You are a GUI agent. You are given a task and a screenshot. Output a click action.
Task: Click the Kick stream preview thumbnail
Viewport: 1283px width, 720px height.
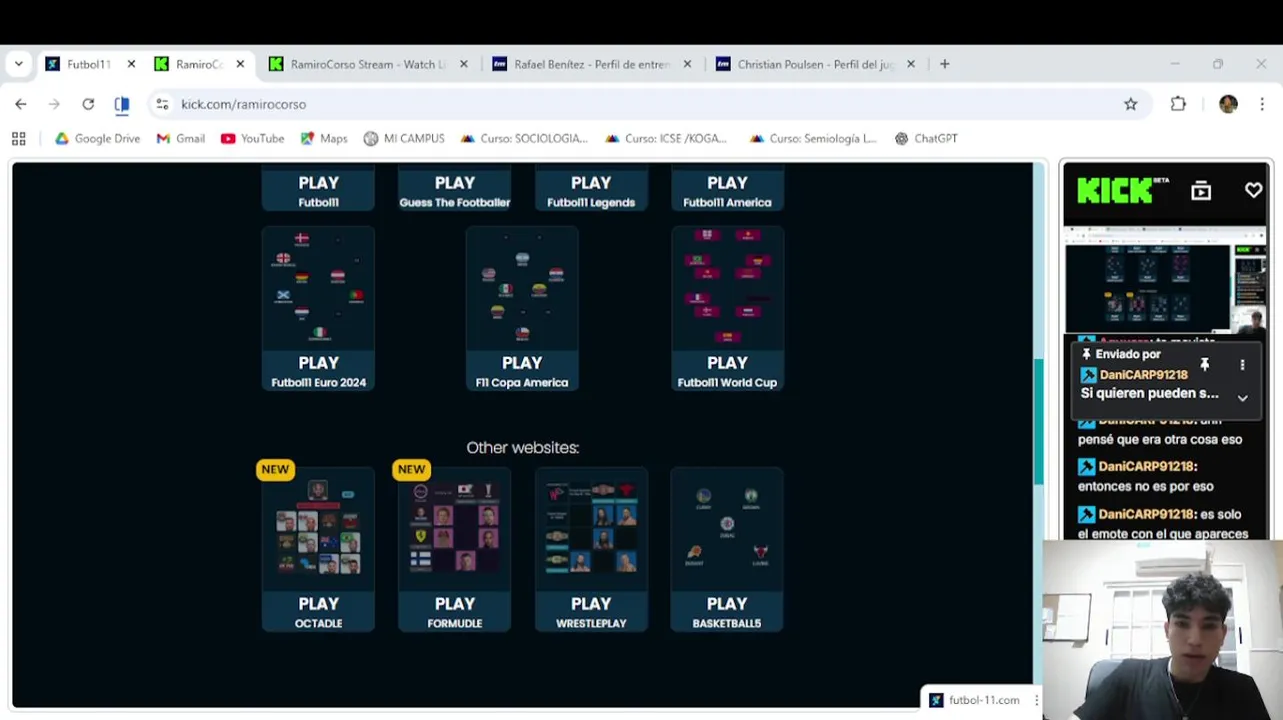click(1165, 282)
